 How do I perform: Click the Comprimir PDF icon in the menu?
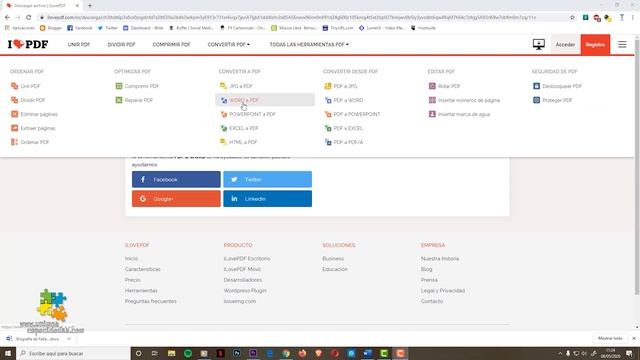tap(119, 86)
